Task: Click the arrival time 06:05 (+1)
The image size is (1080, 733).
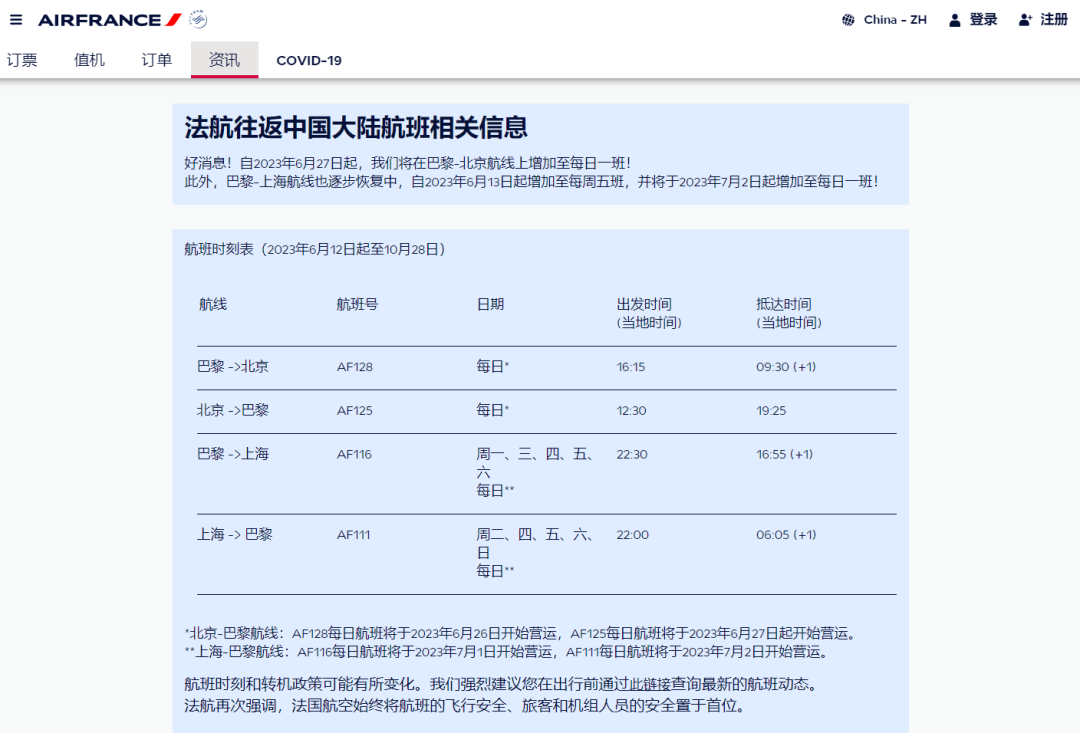Action: tap(786, 535)
